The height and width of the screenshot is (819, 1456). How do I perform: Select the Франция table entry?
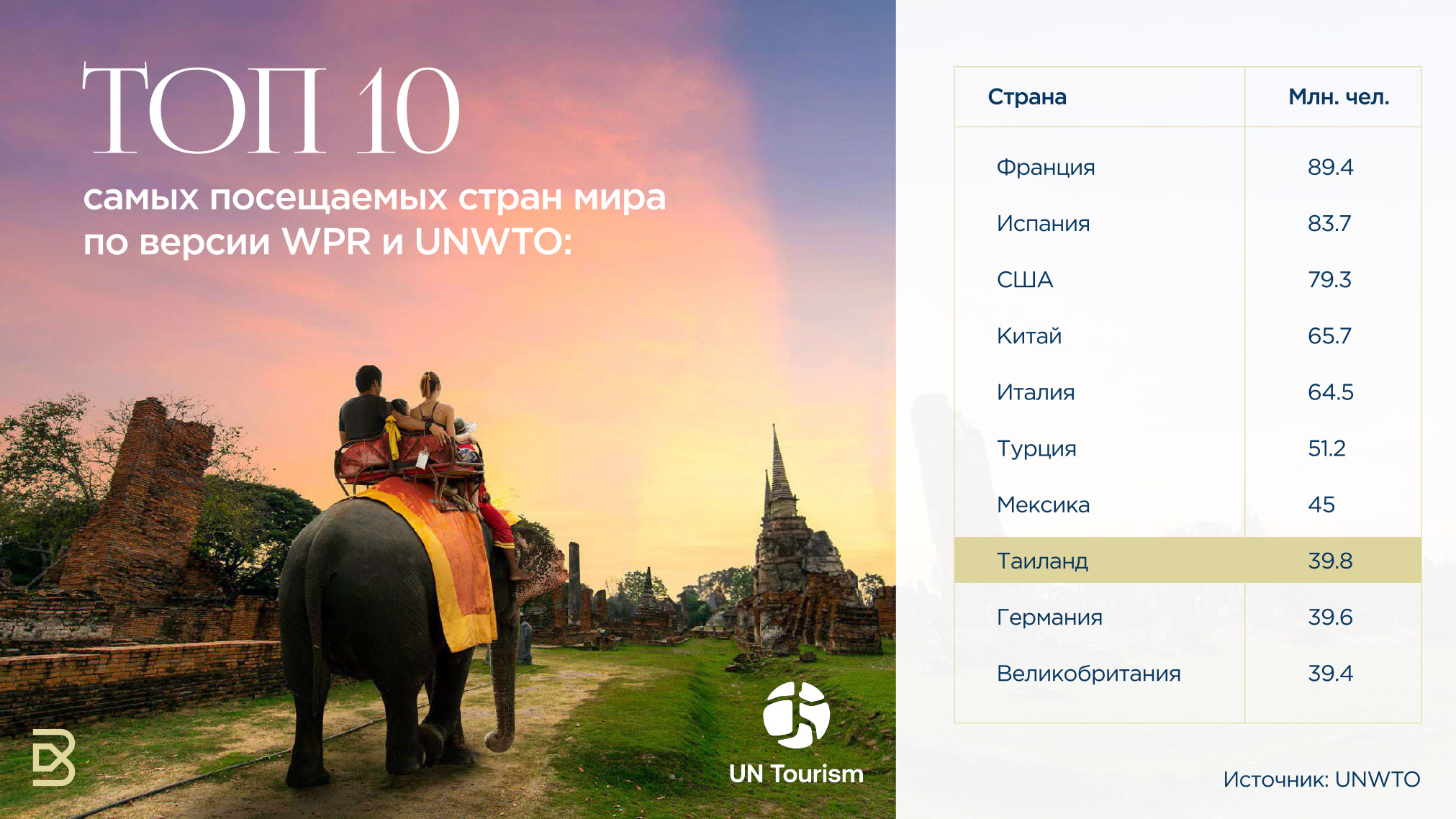(1045, 168)
